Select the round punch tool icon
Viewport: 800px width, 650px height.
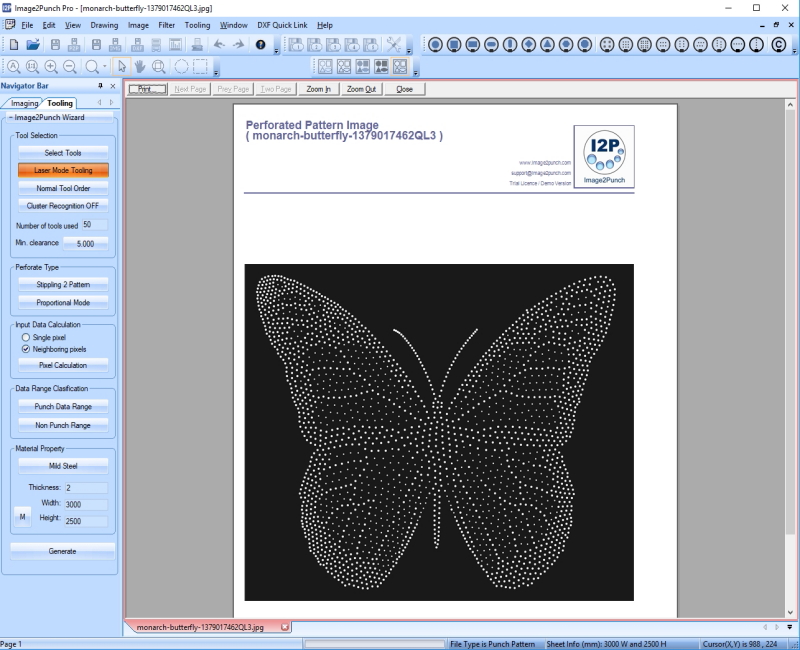click(x=435, y=45)
